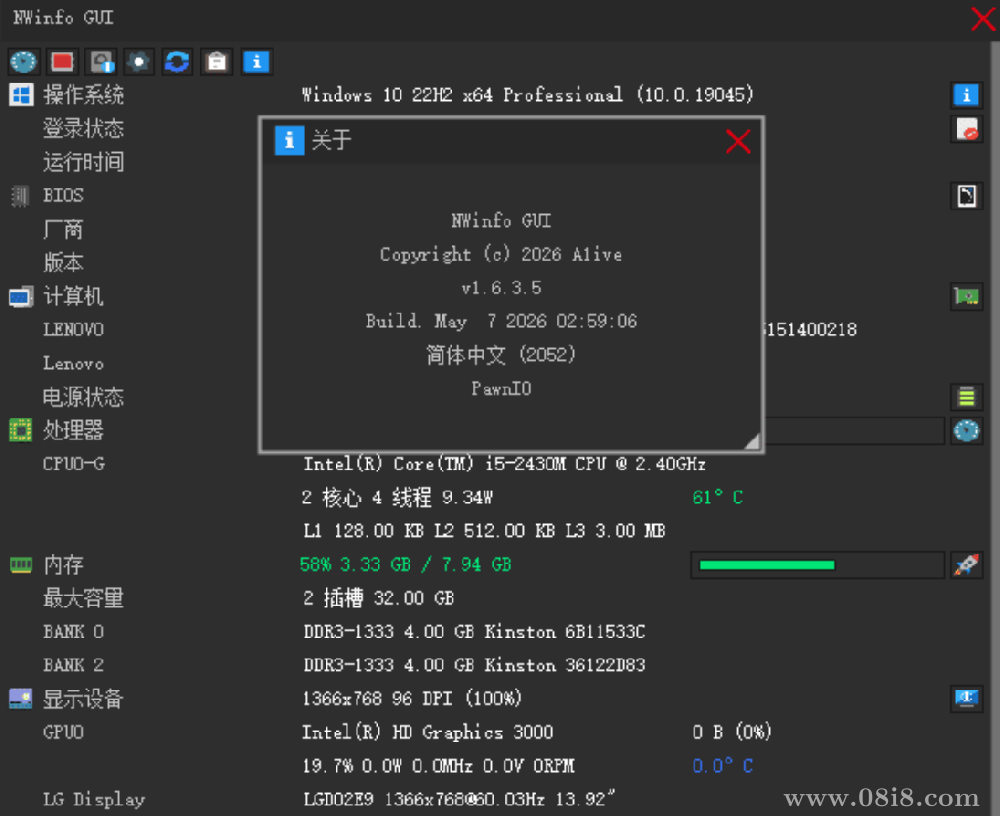Viewport: 1000px width, 816px height.
Task: Click the rocket icon on the memory row
Action: point(966,565)
